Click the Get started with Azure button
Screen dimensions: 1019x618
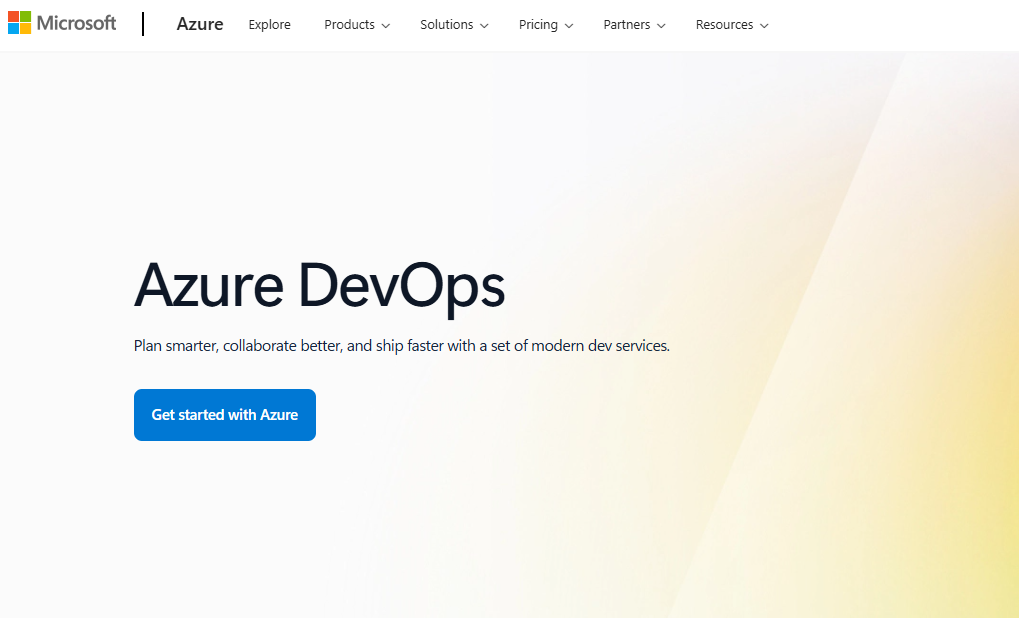(225, 415)
